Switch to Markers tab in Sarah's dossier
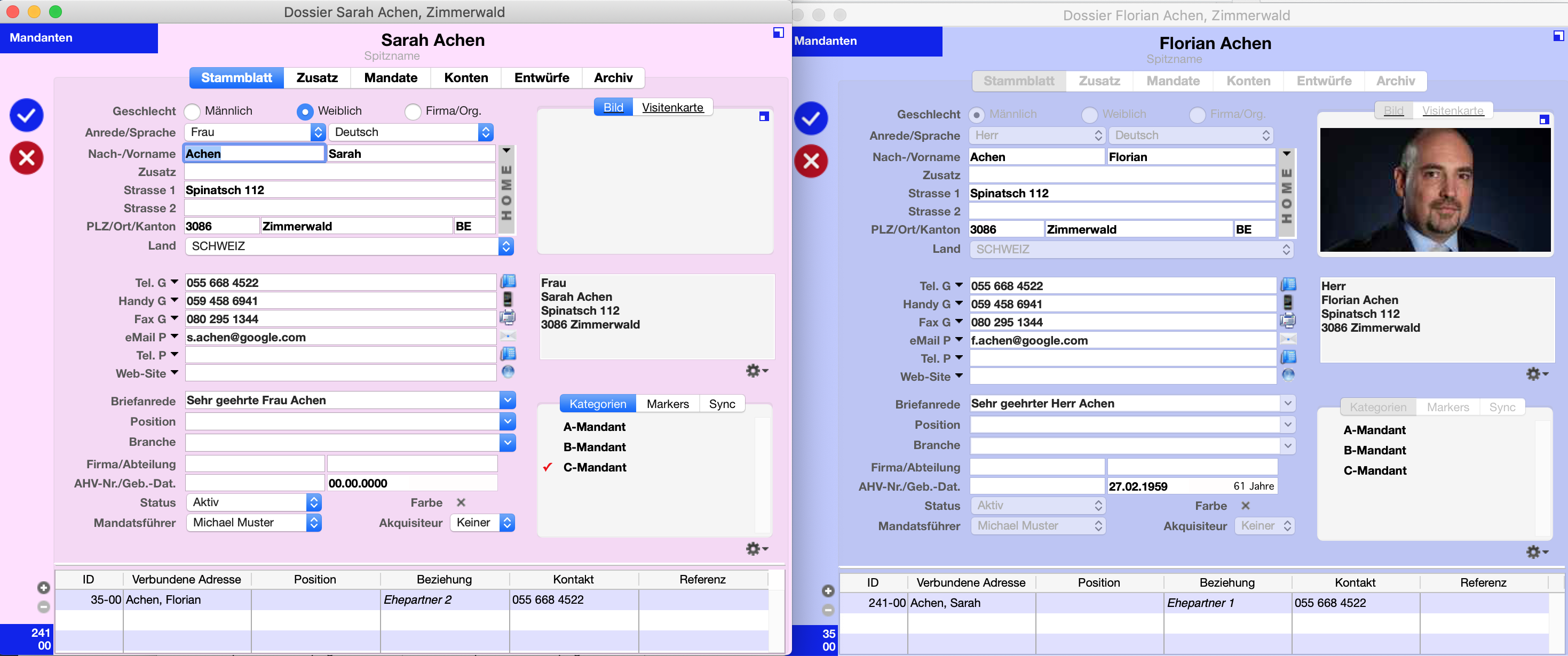1568x656 pixels. click(x=668, y=404)
